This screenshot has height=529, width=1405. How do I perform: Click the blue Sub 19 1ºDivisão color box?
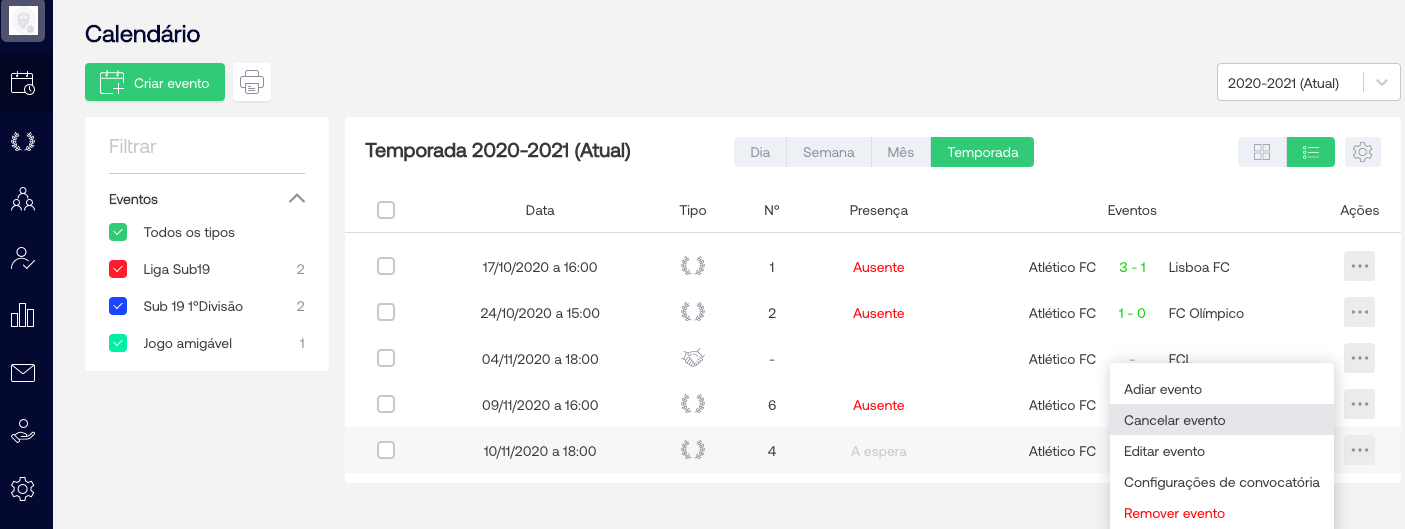pyautogui.click(x=118, y=306)
